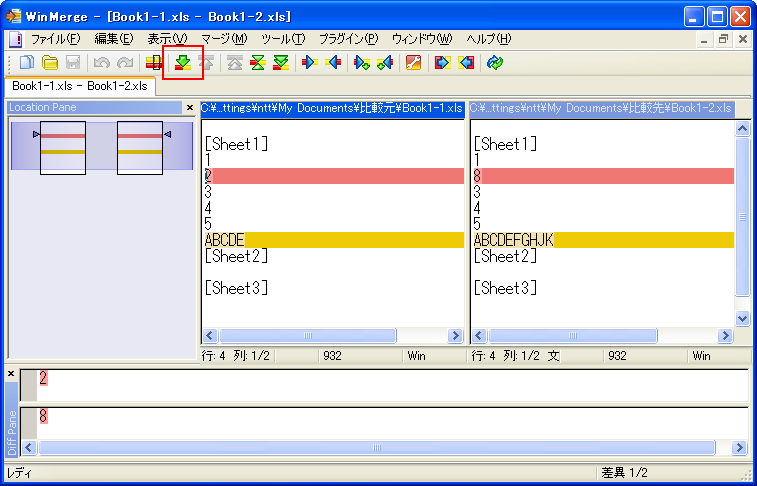
Task: Click the highlighted '8' line in right pane
Action: [x=603, y=176]
